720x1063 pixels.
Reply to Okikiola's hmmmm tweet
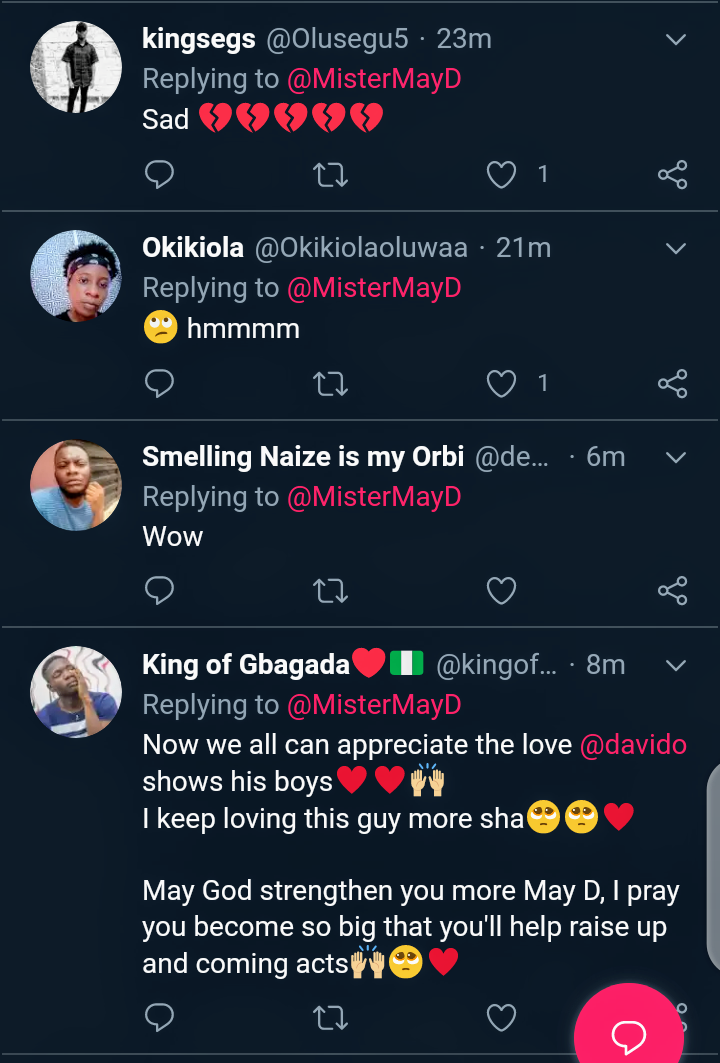pyautogui.click(x=160, y=383)
